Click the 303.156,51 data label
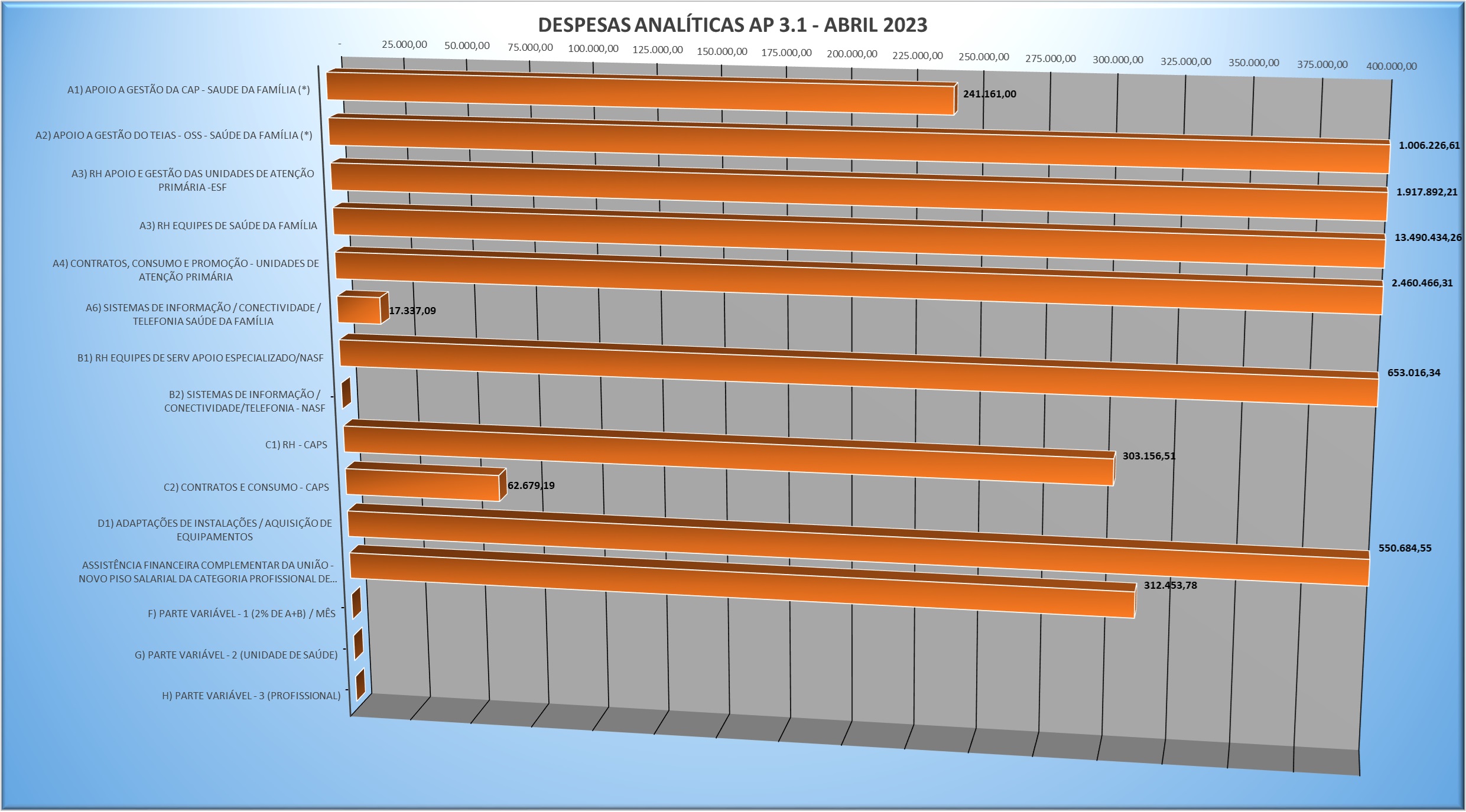 pyautogui.click(x=1149, y=456)
